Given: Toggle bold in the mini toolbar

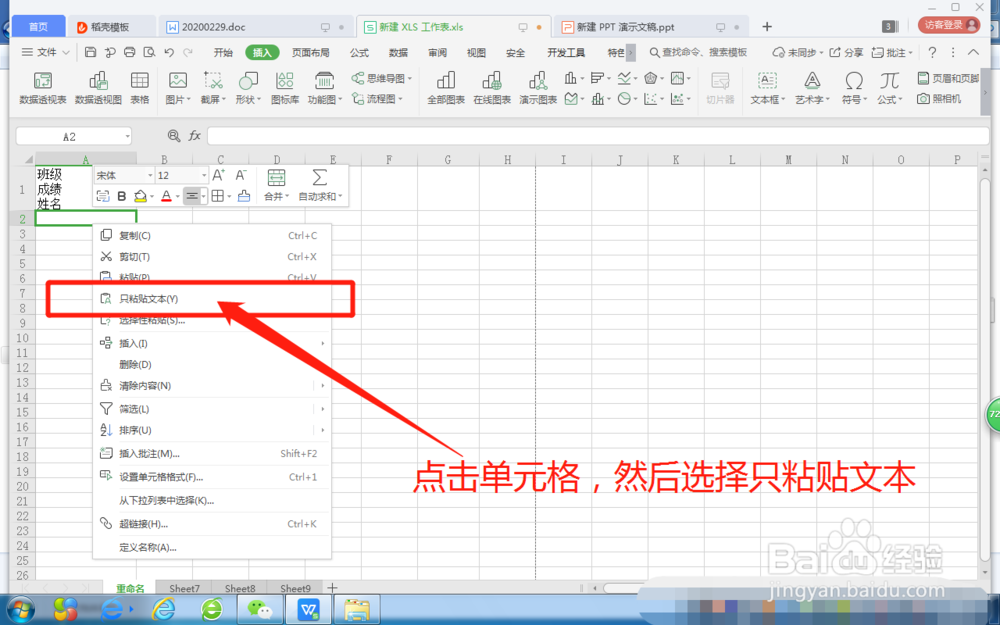Looking at the screenshot, I should tap(121, 196).
